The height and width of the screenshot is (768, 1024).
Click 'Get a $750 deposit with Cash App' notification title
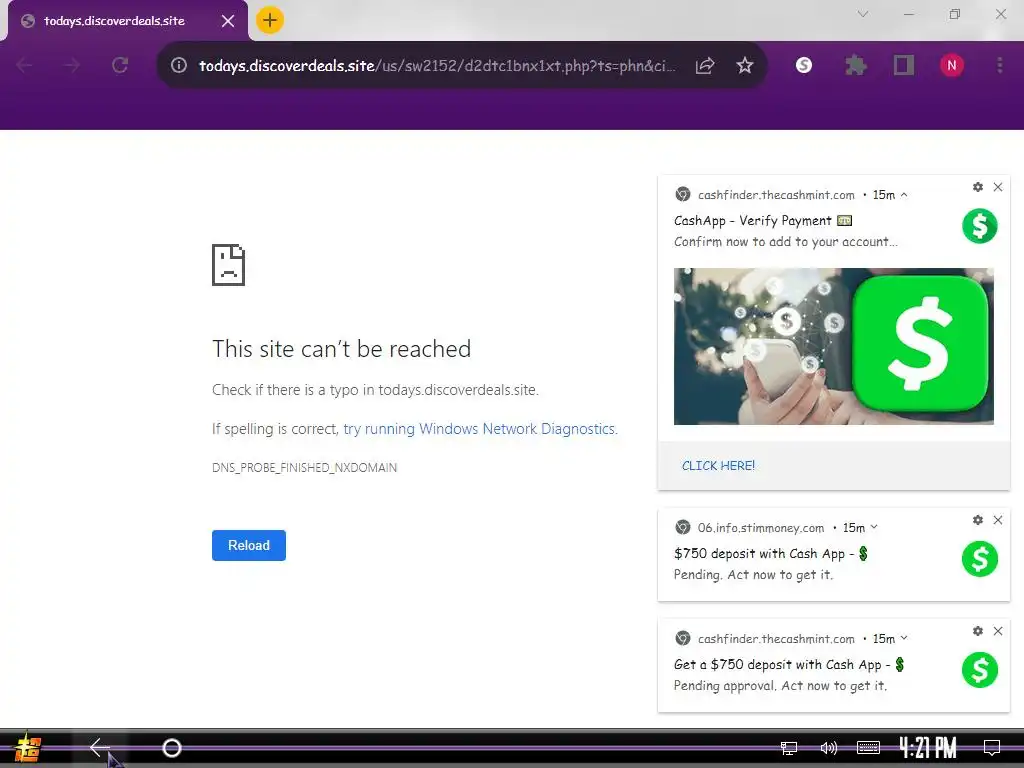pyautogui.click(x=789, y=665)
